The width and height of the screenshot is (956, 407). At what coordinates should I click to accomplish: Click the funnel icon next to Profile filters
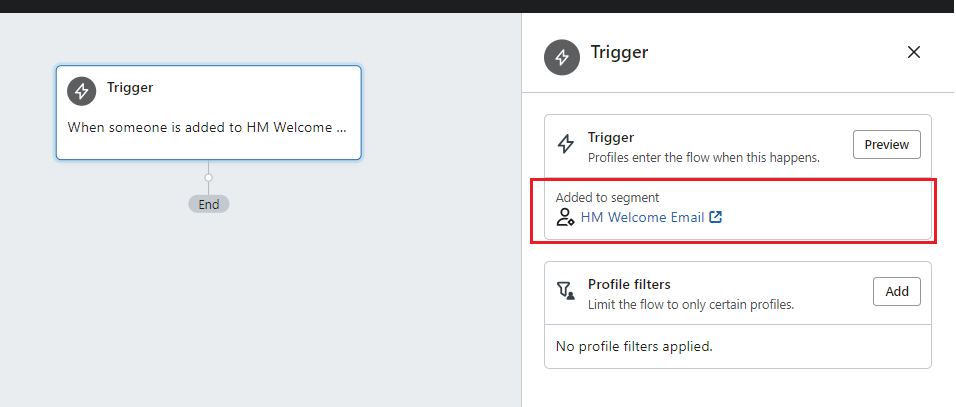click(x=566, y=291)
